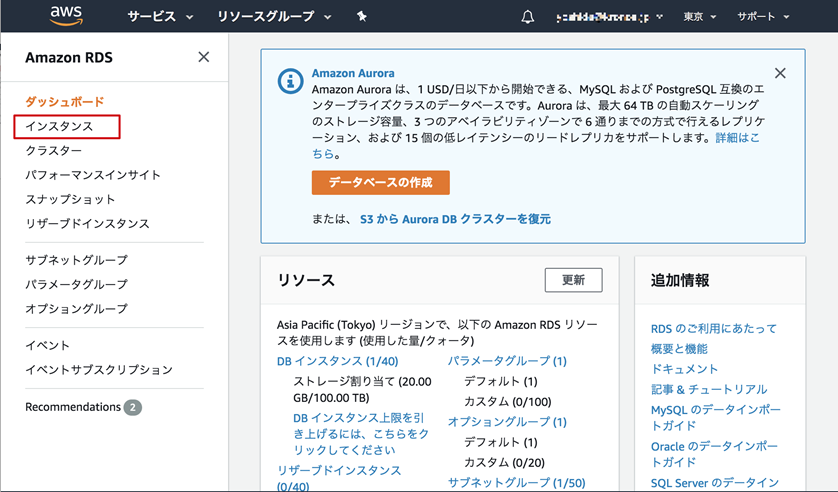Click the AWS logo home icon
This screenshot has width=838, height=492.
[69, 17]
